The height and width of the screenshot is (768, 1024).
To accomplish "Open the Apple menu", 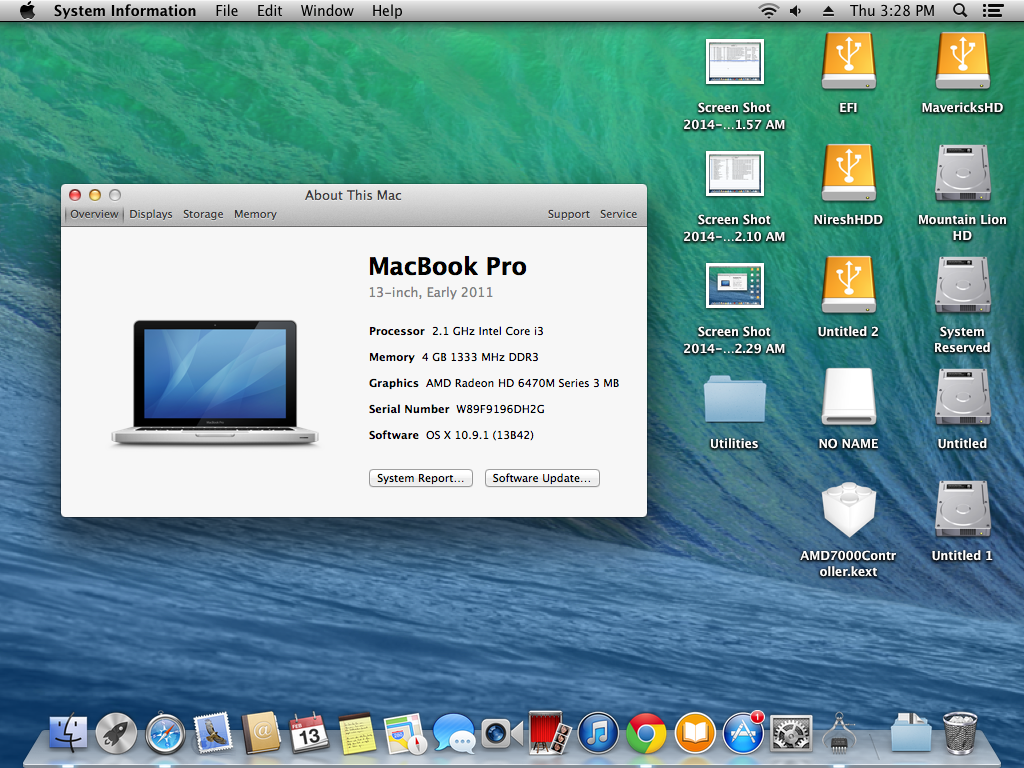I will (27, 10).
